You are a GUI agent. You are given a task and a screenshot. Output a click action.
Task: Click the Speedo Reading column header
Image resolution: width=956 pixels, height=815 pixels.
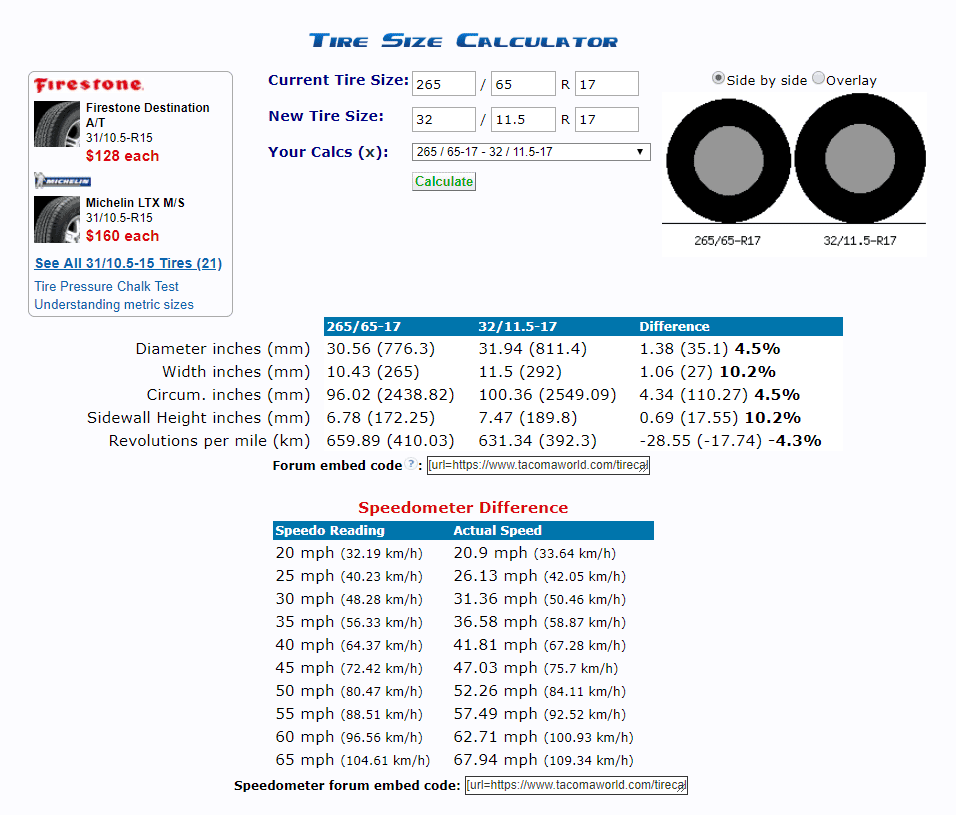[330, 530]
